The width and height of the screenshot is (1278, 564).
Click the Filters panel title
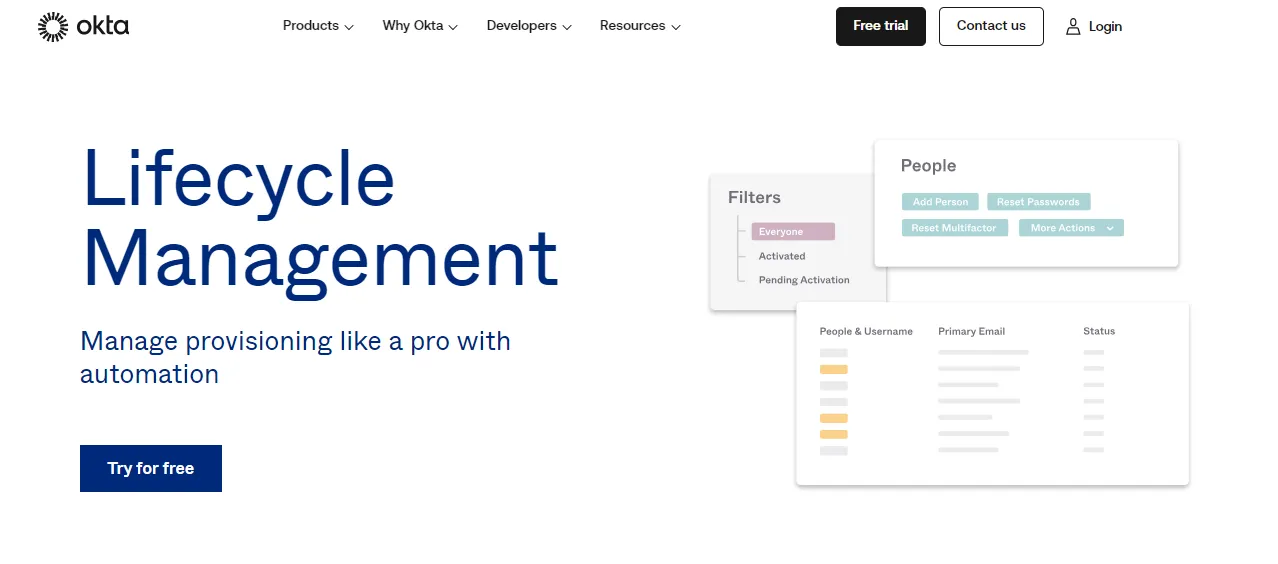(754, 197)
